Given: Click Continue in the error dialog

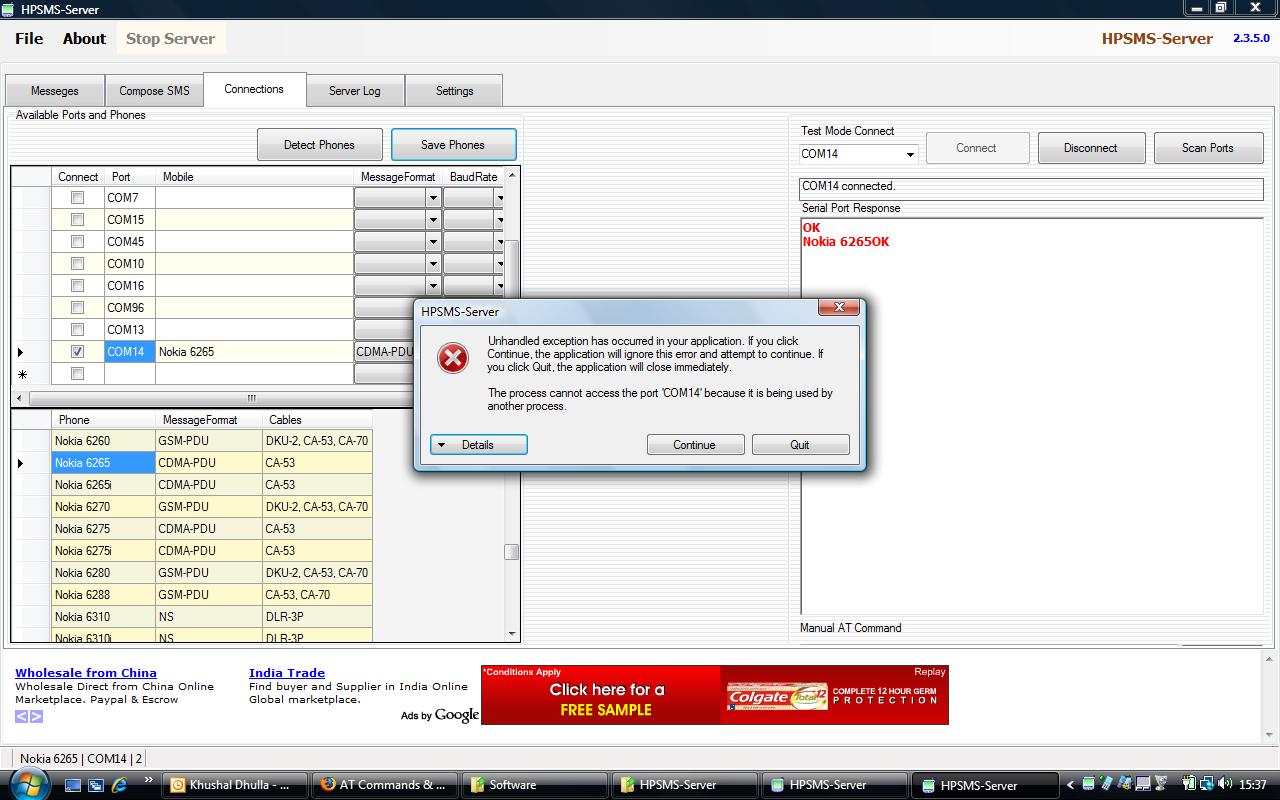Looking at the screenshot, I should (x=695, y=445).
